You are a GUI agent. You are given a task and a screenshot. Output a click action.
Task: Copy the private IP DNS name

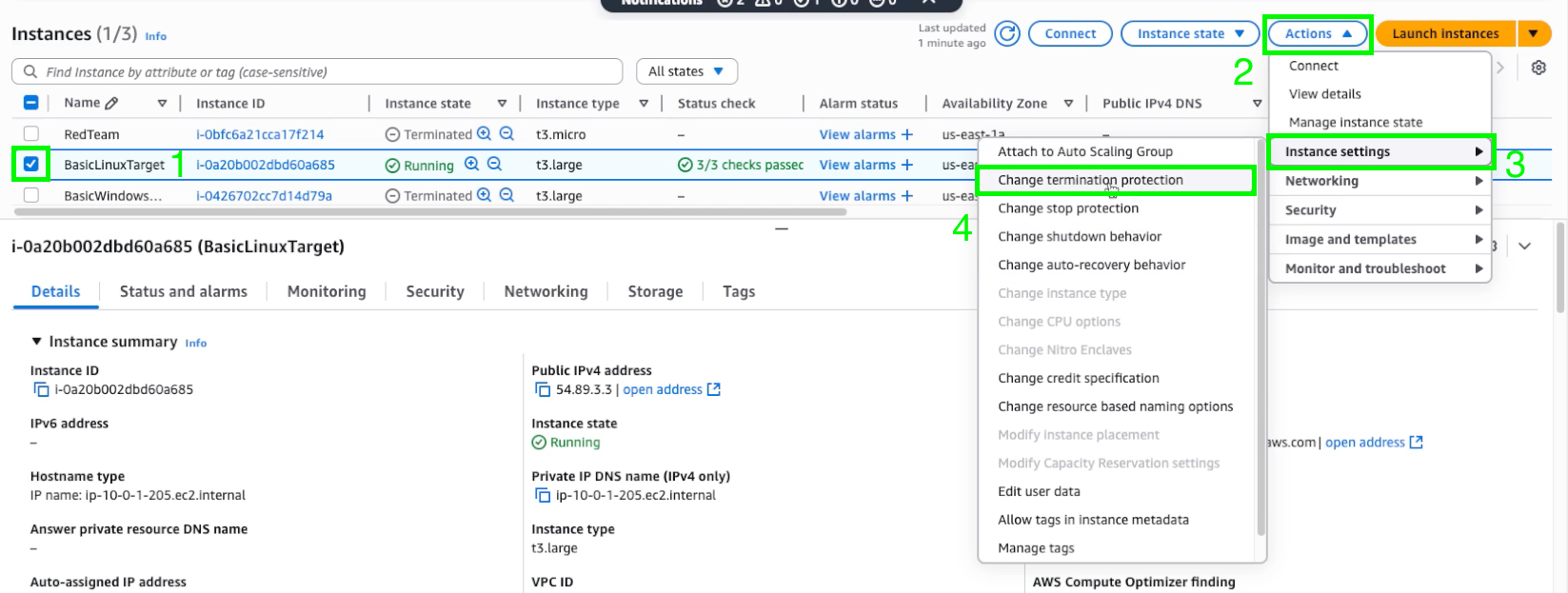pos(543,495)
